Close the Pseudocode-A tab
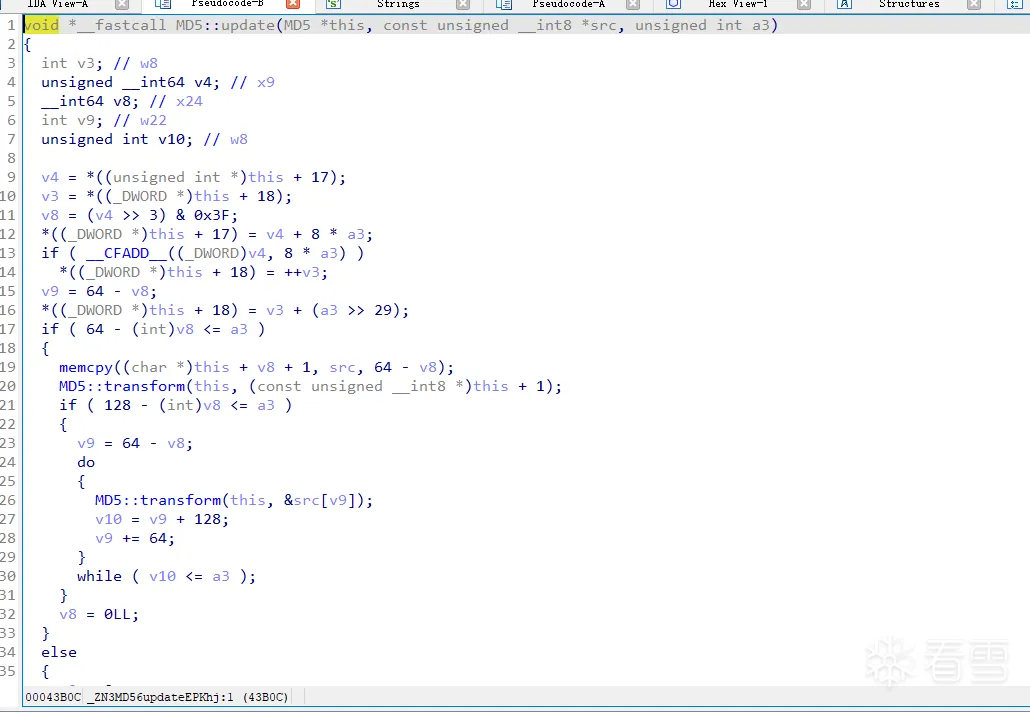 633,4
